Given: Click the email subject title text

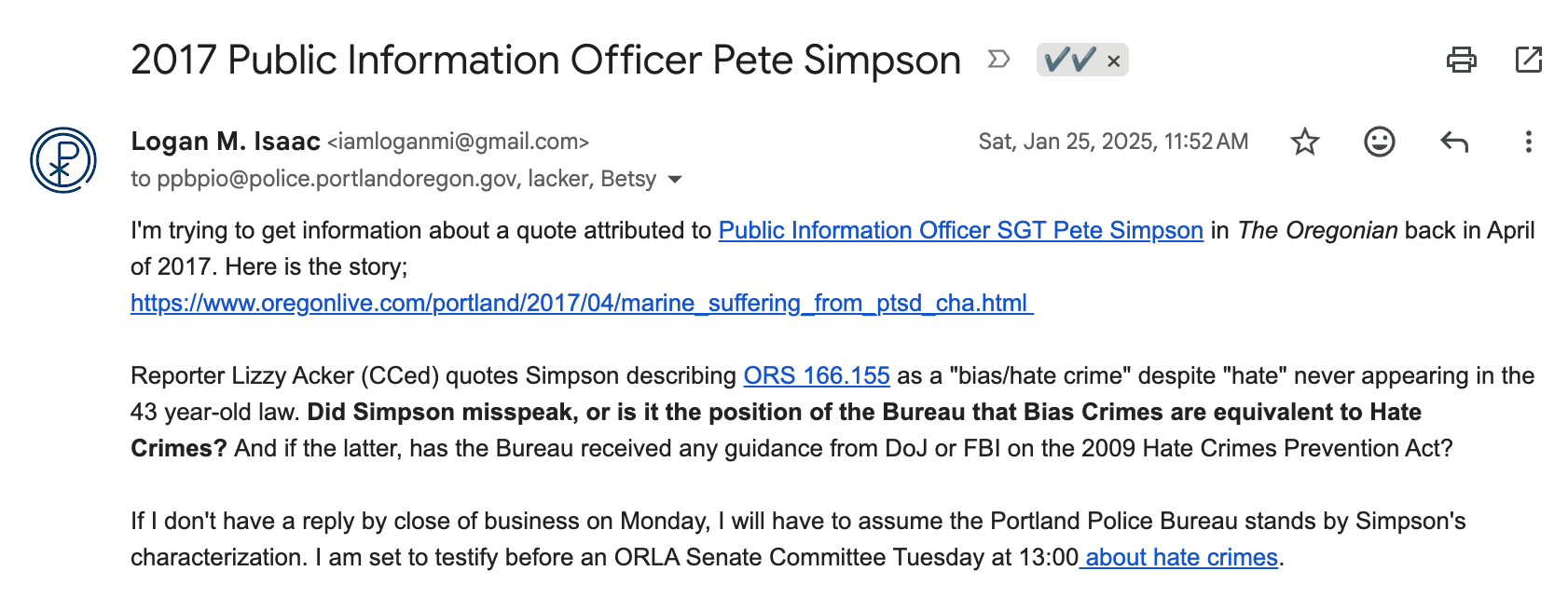Looking at the screenshot, I should pos(545,61).
